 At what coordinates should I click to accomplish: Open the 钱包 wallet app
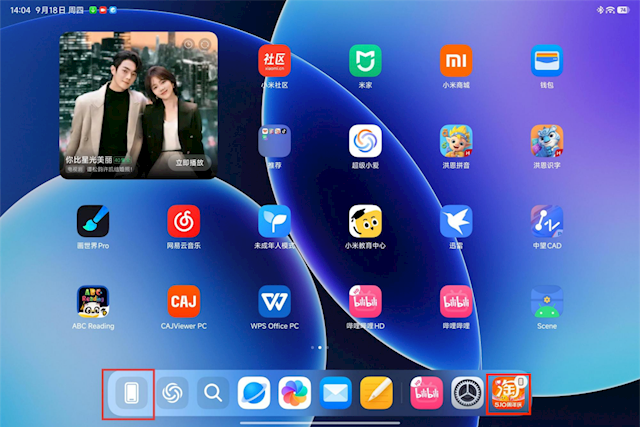coord(547,61)
